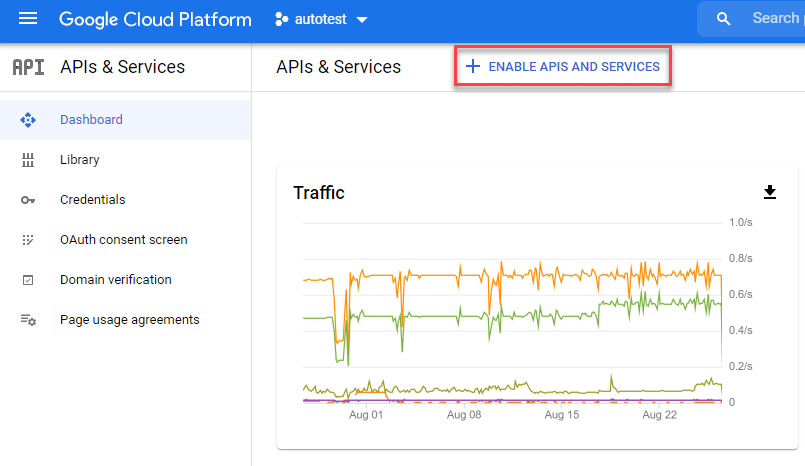This screenshot has width=805, height=466.
Task: Go to OAuth consent screen page
Action: point(123,240)
